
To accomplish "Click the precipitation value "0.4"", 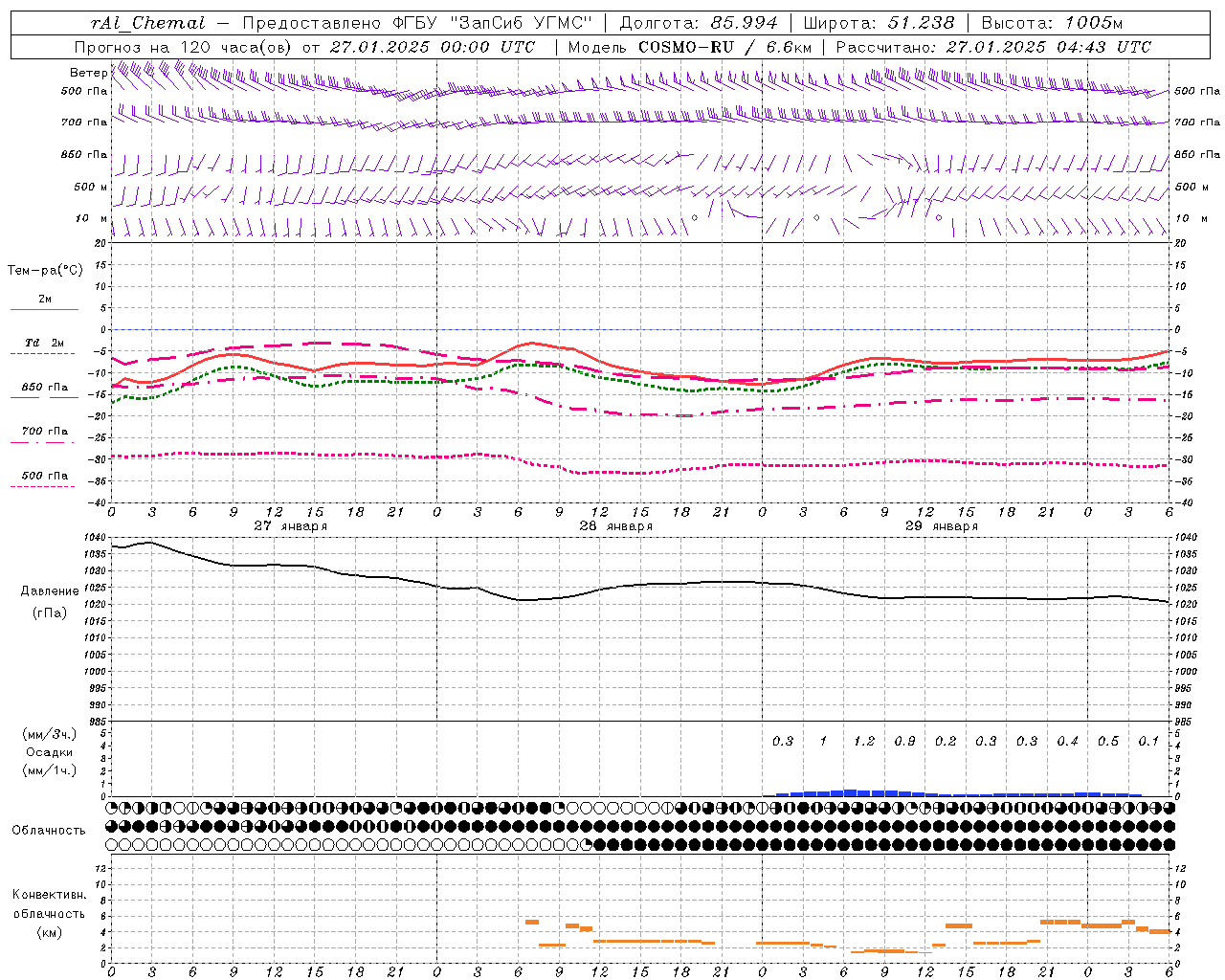I will pyautogui.click(x=1067, y=741).
